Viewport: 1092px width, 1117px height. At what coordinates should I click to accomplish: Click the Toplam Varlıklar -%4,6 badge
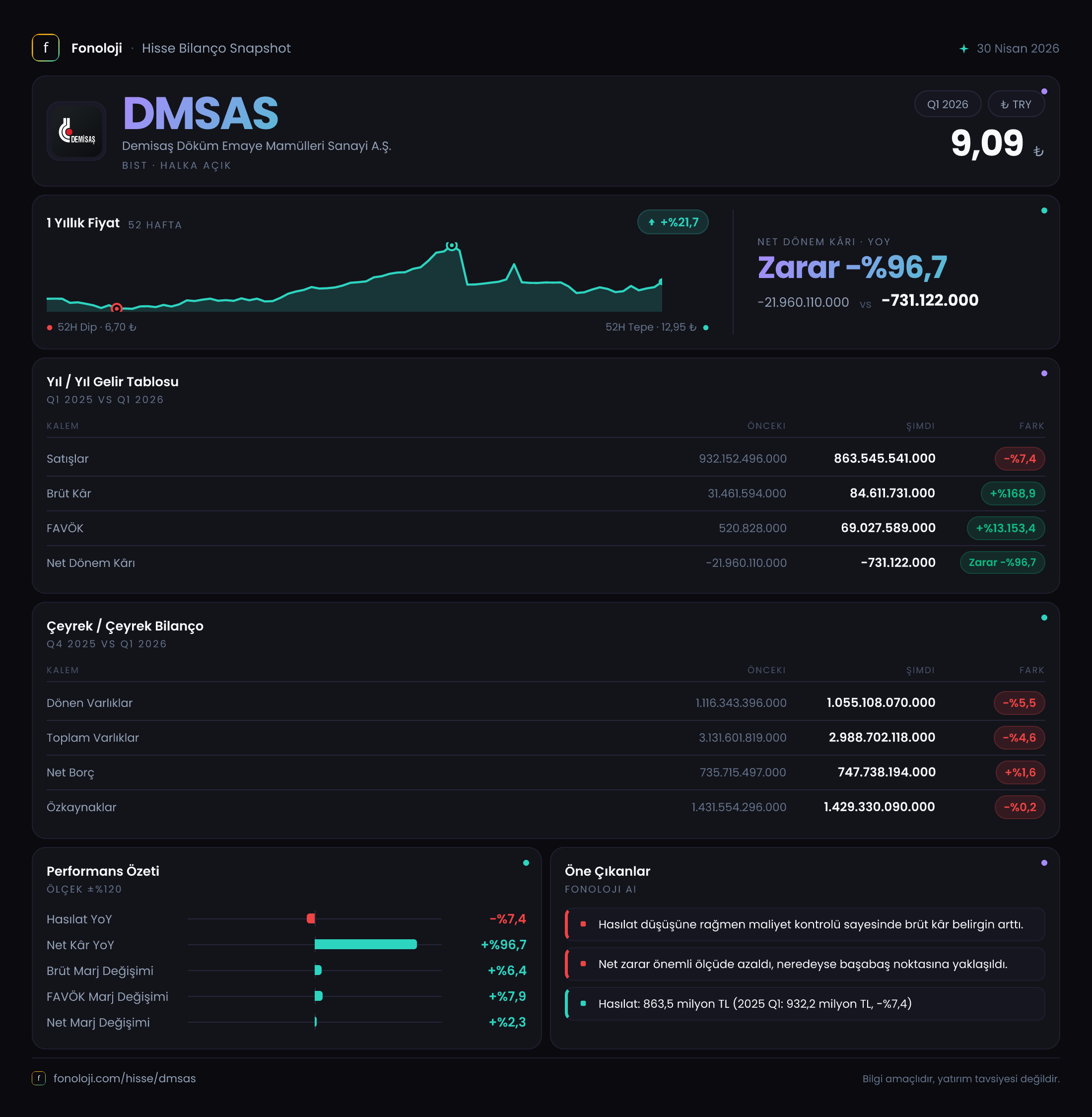pos(1019,737)
